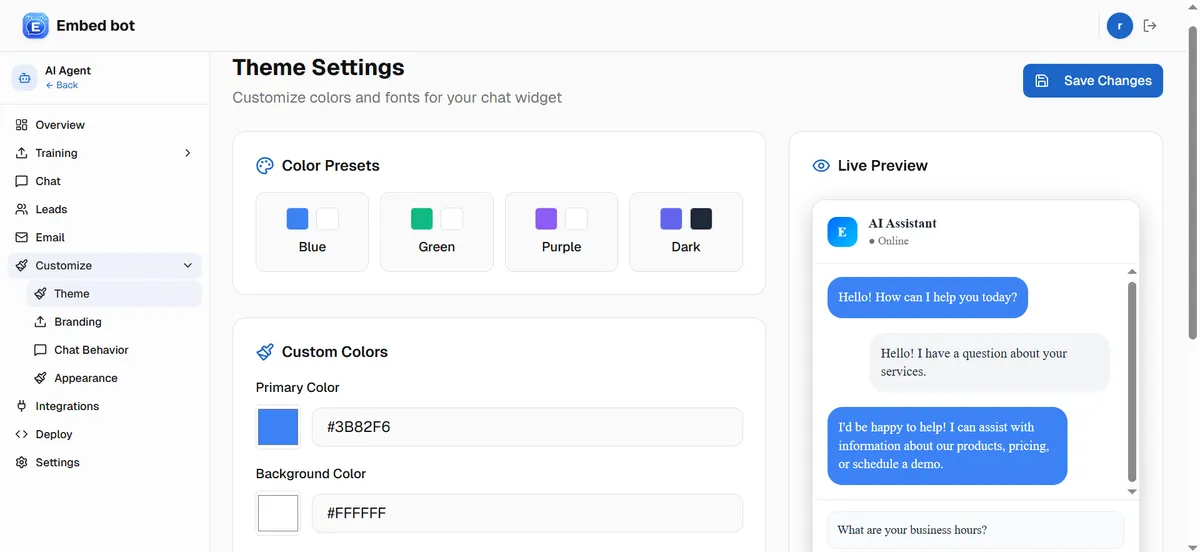Open the Appearance submenu item
The height and width of the screenshot is (552, 1200).
pos(114,378)
